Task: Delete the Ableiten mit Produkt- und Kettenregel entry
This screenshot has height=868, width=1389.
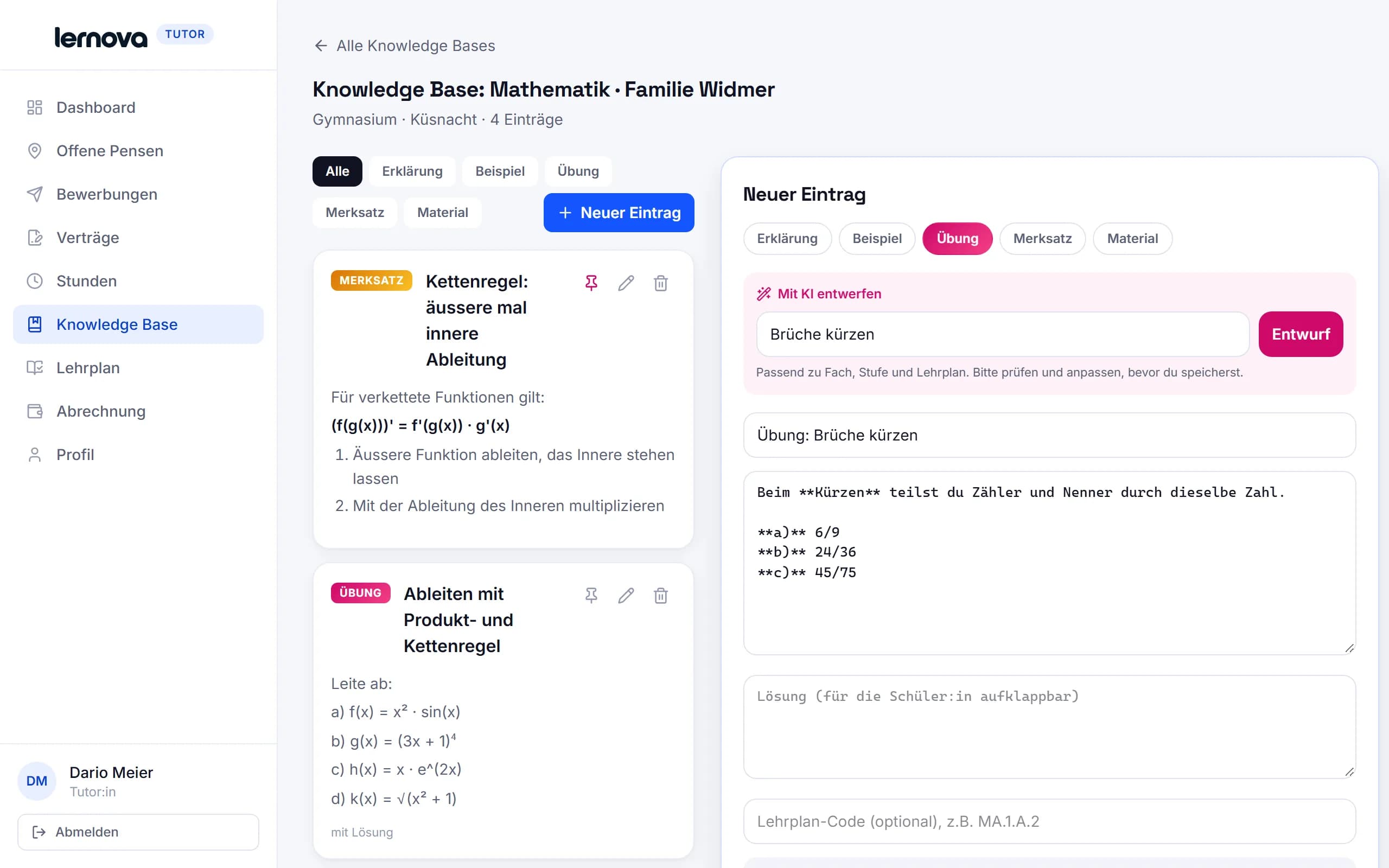Action: pos(661,595)
